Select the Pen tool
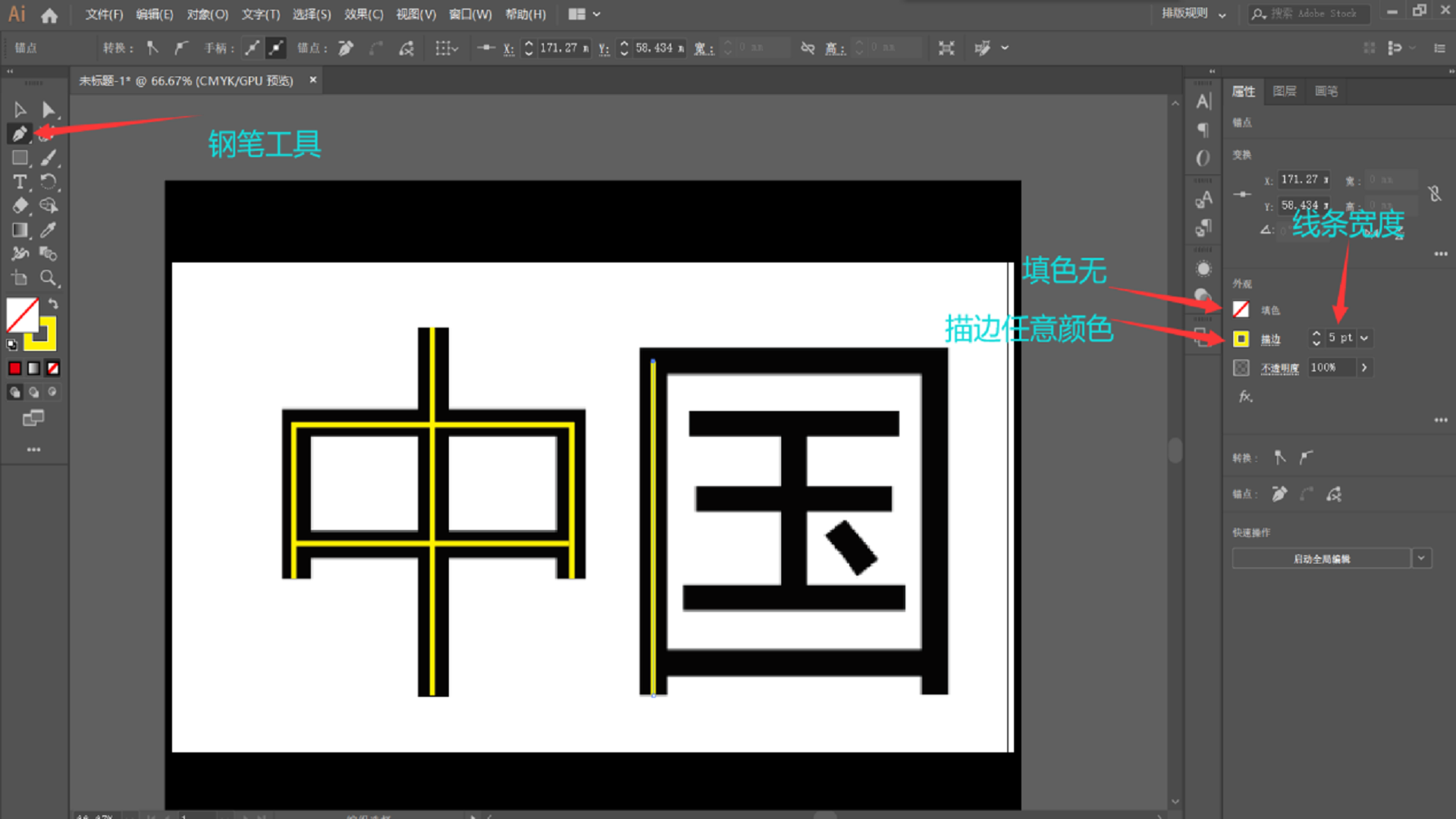 point(20,134)
